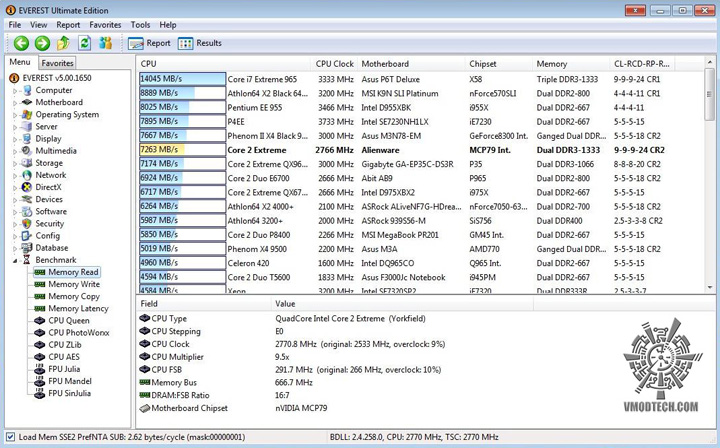
Task: Select the Operating System icon
Action: (x=27, y=114)
